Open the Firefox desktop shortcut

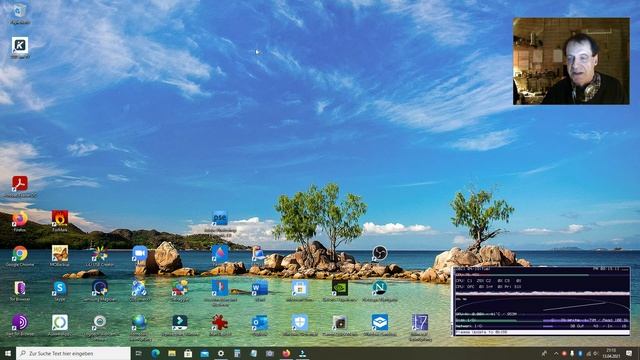20,219
